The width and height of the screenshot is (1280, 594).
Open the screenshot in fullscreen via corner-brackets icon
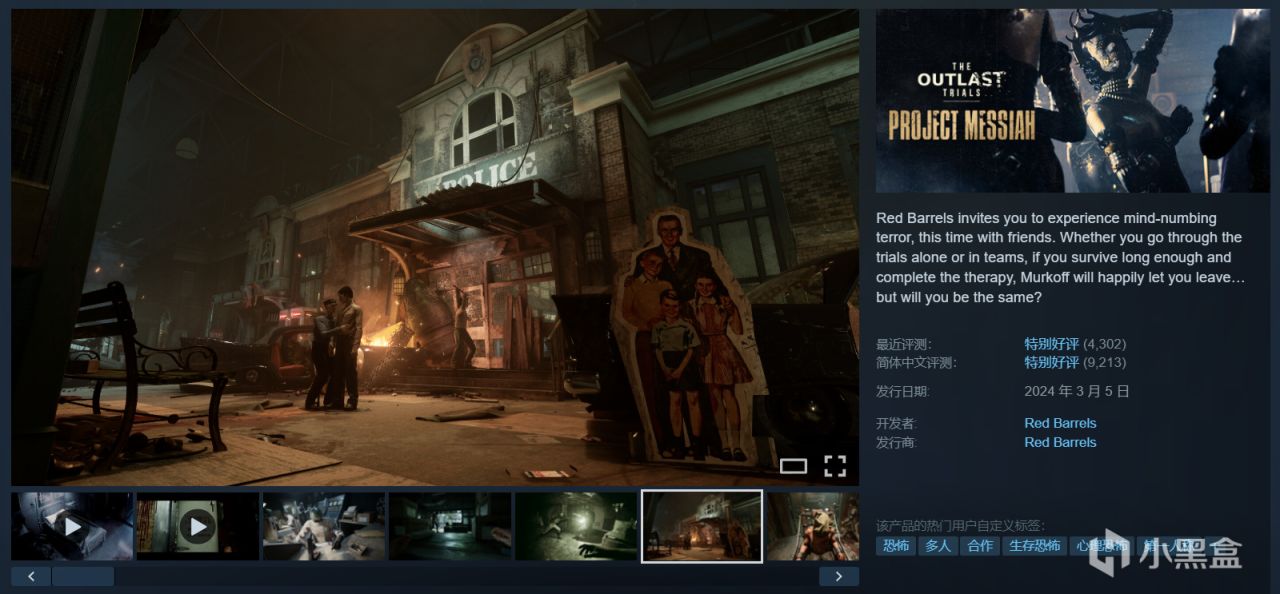[835, 465]
